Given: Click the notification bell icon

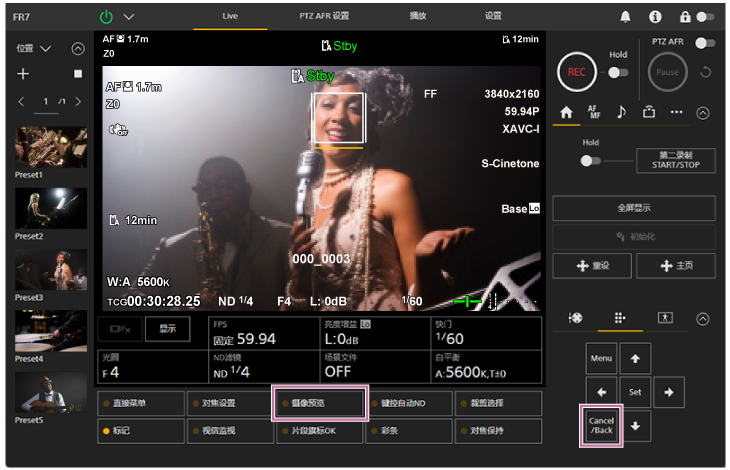Looking at the screenshot, I should pyautogui.click(x=626, y=17).
